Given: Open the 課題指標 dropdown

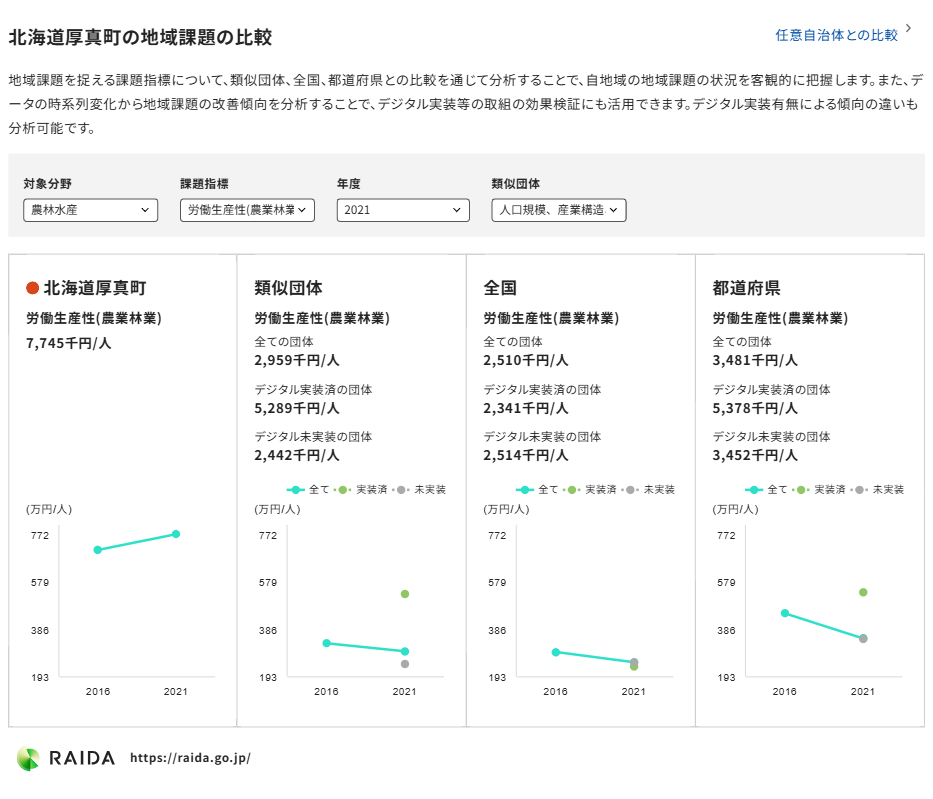Looking at the screenshot, I should coord(247,210).
